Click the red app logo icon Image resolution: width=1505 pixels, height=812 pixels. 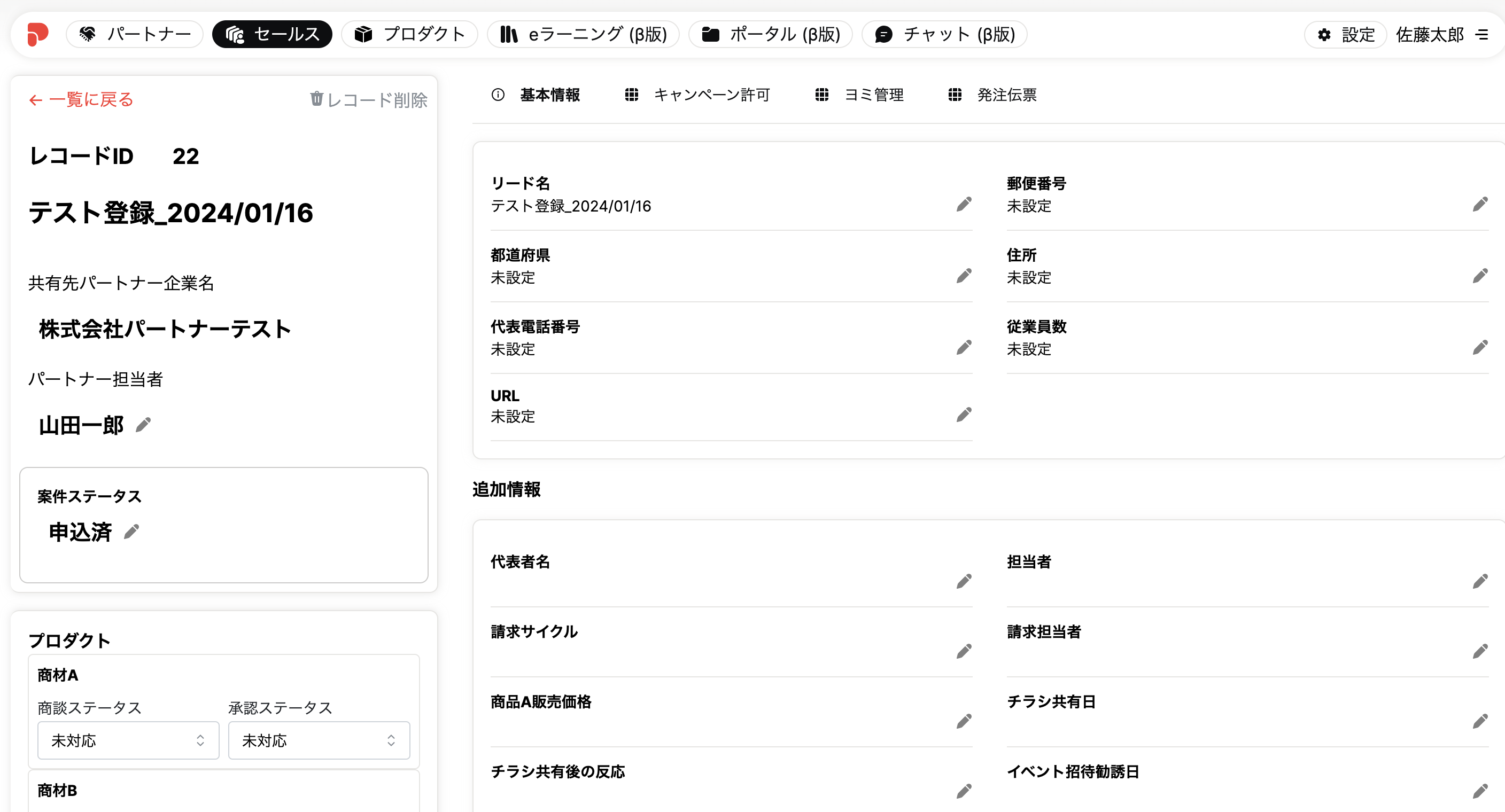point(37,35)
